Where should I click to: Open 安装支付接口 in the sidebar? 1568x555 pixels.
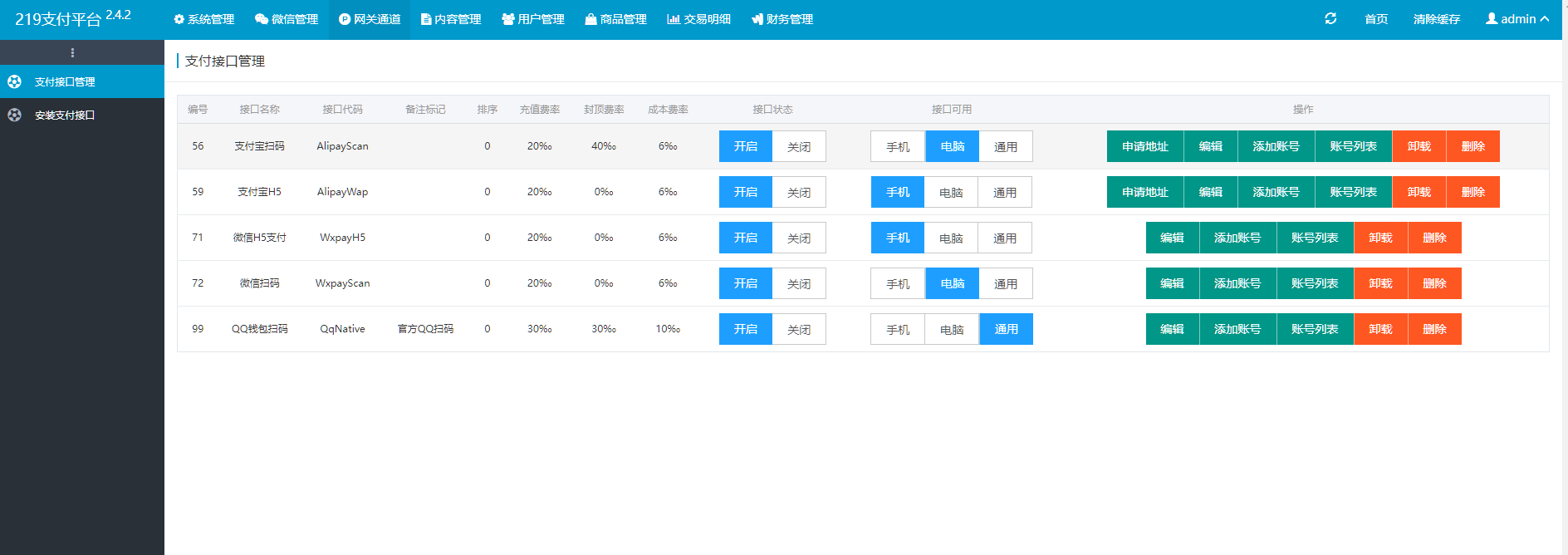coord(82,115)
